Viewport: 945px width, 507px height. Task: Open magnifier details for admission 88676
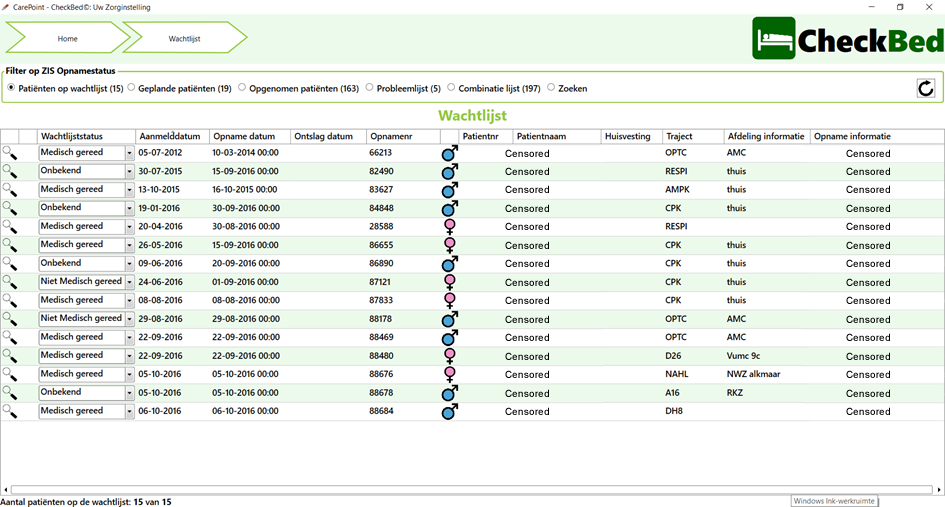tap(10, 374)
